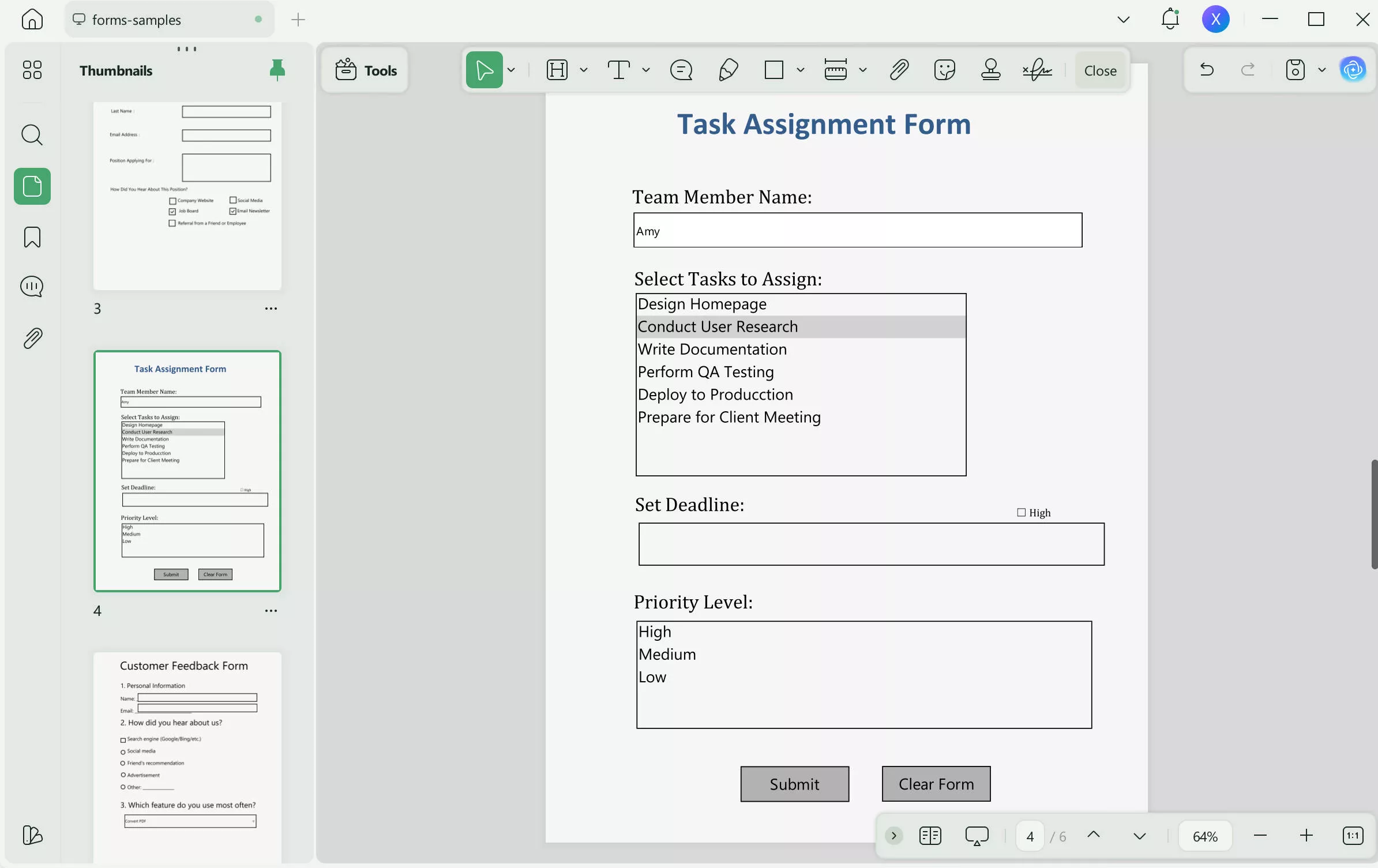
Task: Select the stamp tool icon
Action: click(990, 70)
